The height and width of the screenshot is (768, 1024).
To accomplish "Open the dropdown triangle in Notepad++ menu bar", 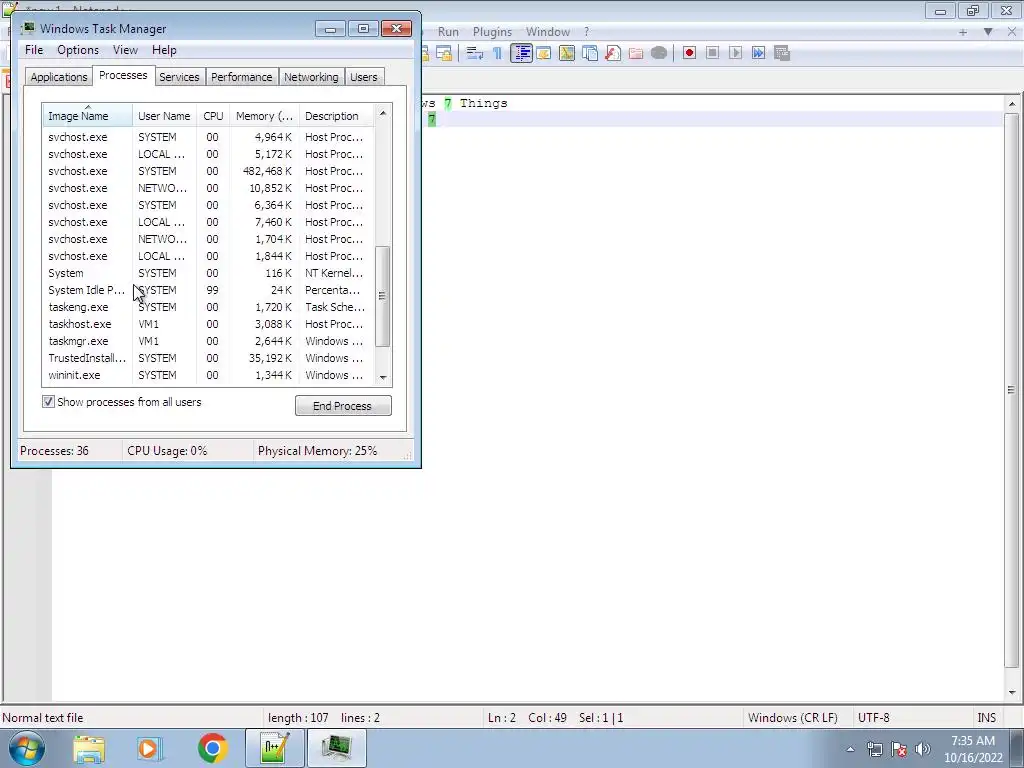I will (x=988, y=32).
